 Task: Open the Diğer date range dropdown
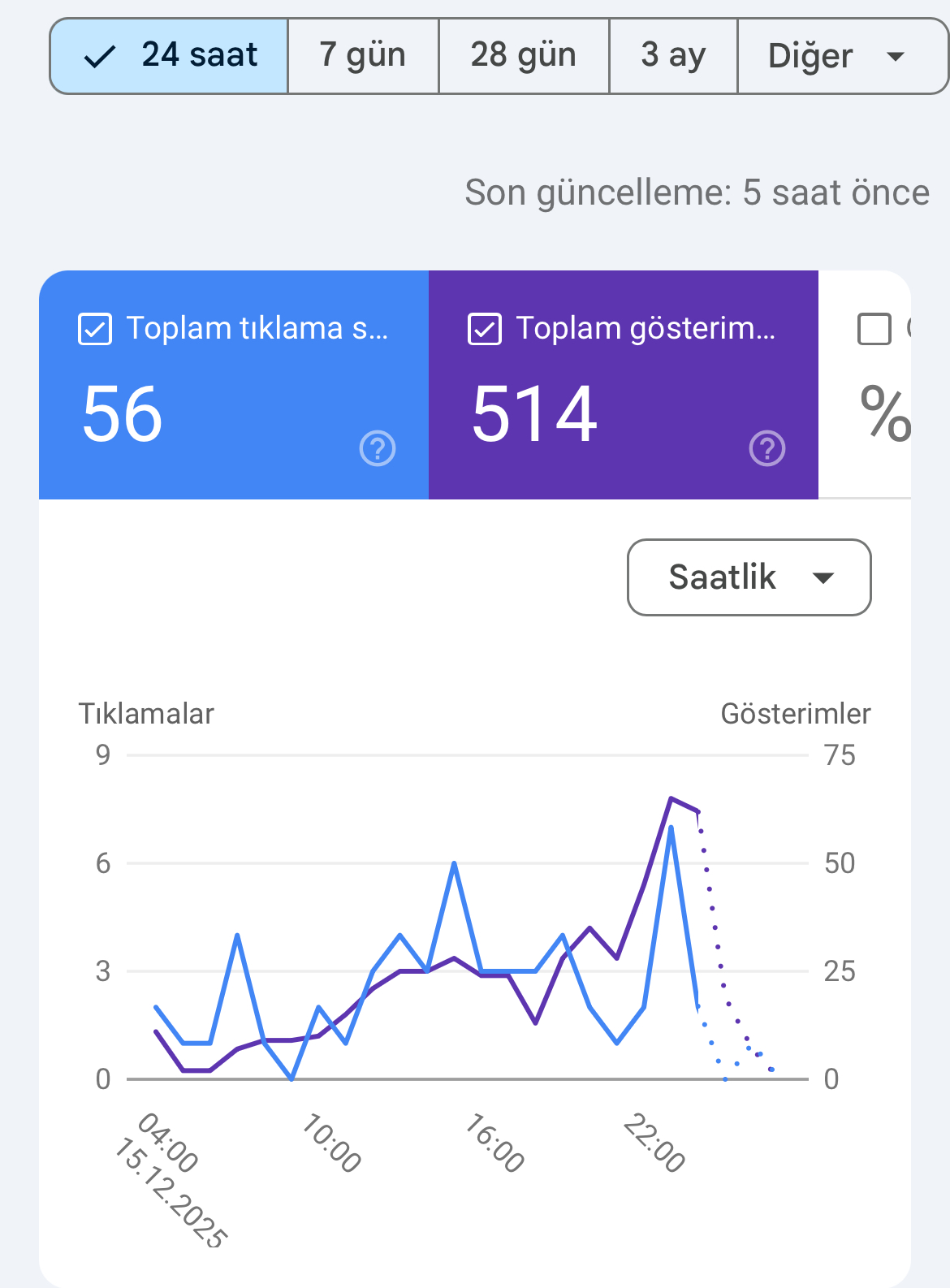pos(843,57)
